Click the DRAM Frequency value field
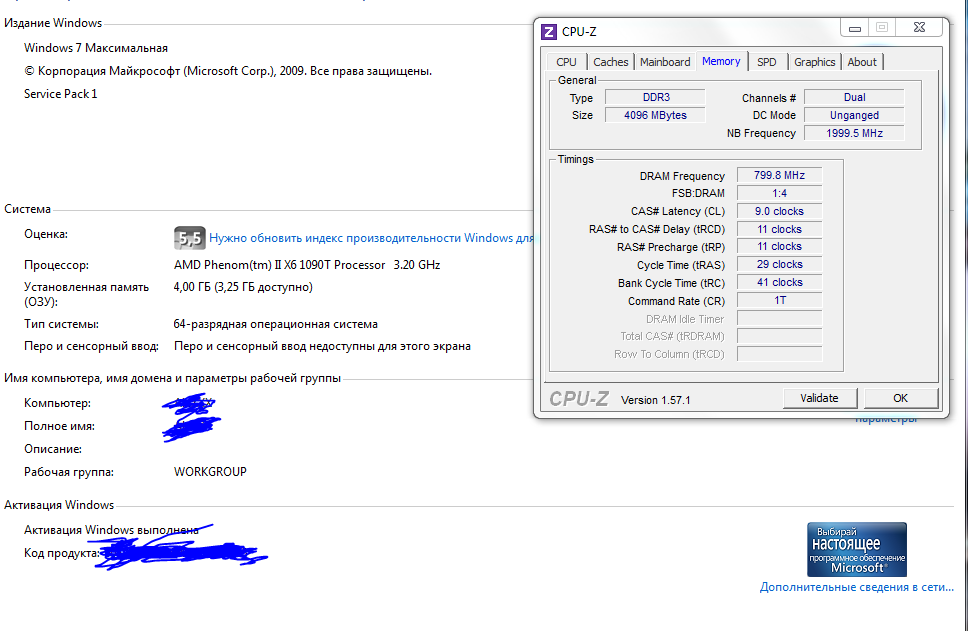 [779, 175]
